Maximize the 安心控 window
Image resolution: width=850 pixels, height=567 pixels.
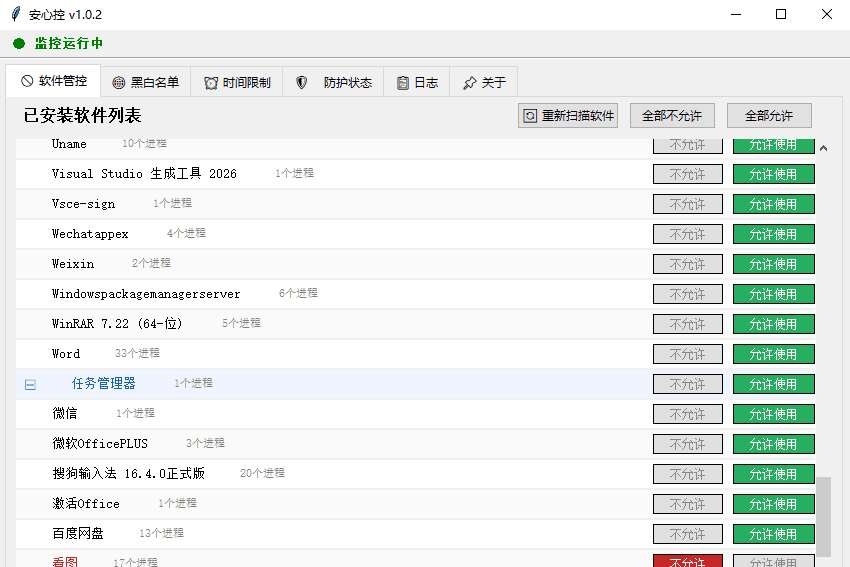(x=781, y=14)
